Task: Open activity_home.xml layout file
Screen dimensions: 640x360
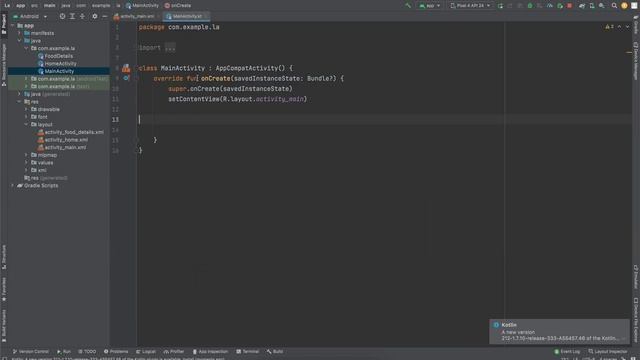Action: [x=62, y=140]
